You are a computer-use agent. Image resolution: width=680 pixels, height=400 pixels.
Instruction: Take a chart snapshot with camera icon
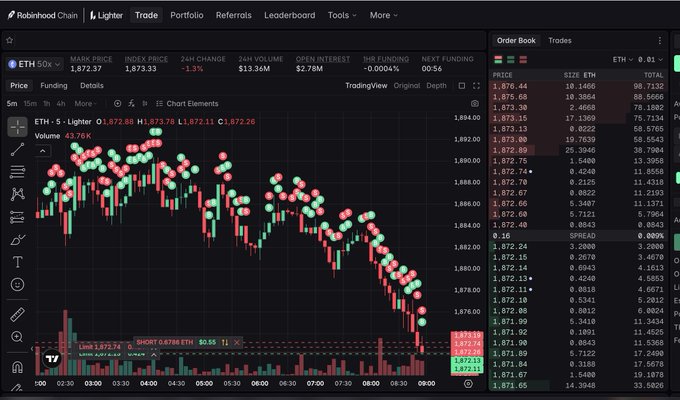coord(475,104)
